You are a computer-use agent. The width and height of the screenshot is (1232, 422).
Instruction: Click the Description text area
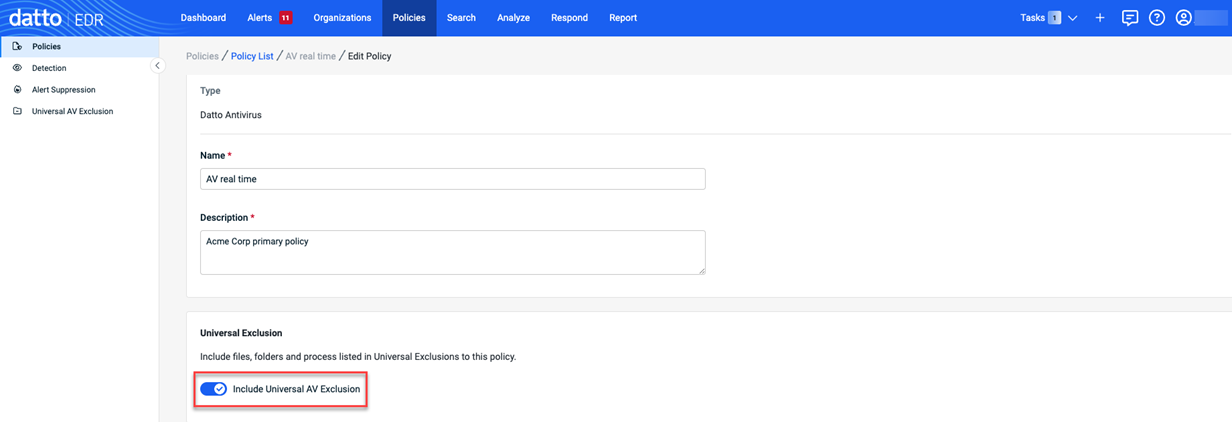(x=453, y=252)
